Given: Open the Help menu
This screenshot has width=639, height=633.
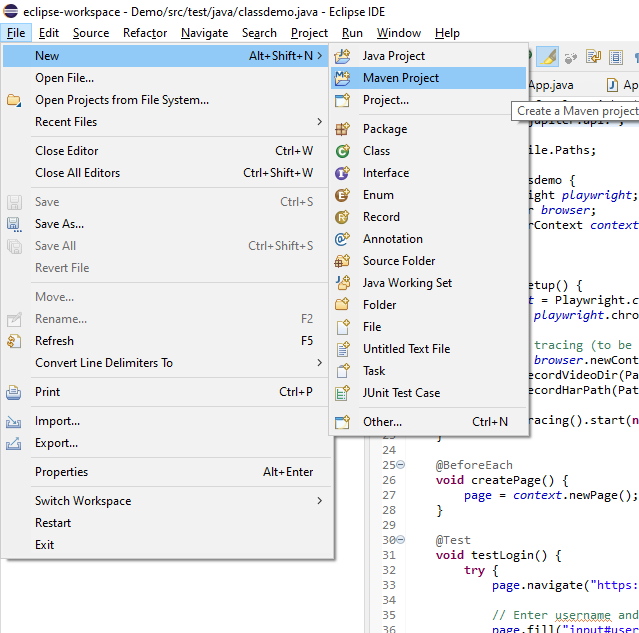Looking at the screenshot, I should coord(447,33).
